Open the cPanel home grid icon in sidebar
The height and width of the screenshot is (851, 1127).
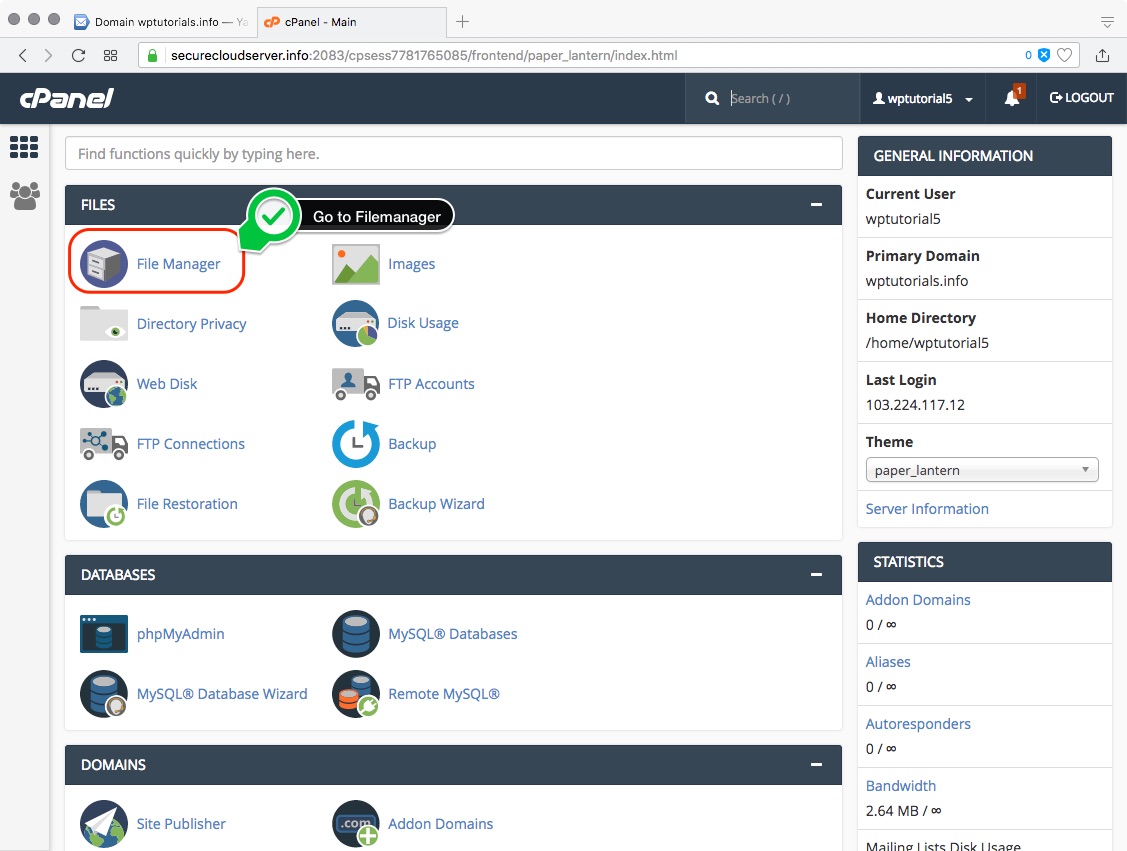(24, 147)
